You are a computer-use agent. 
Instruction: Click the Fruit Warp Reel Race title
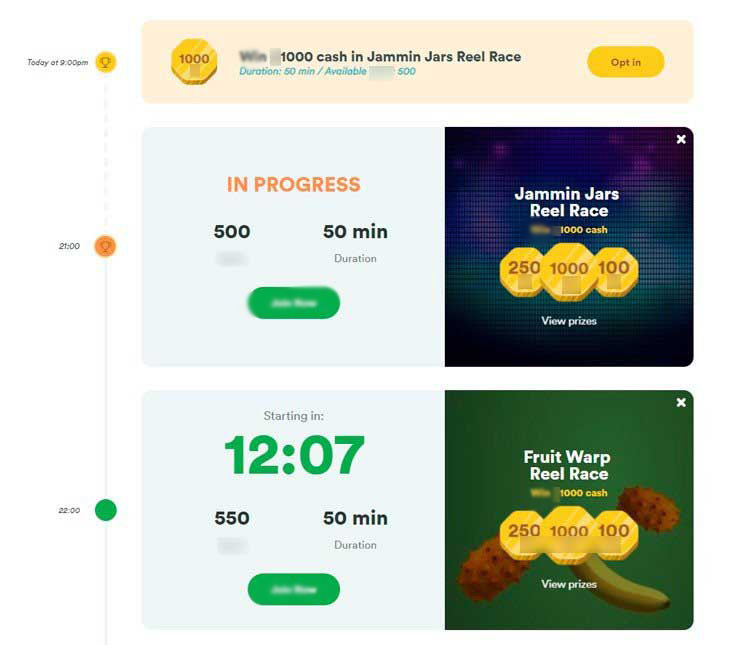[569, 465]
